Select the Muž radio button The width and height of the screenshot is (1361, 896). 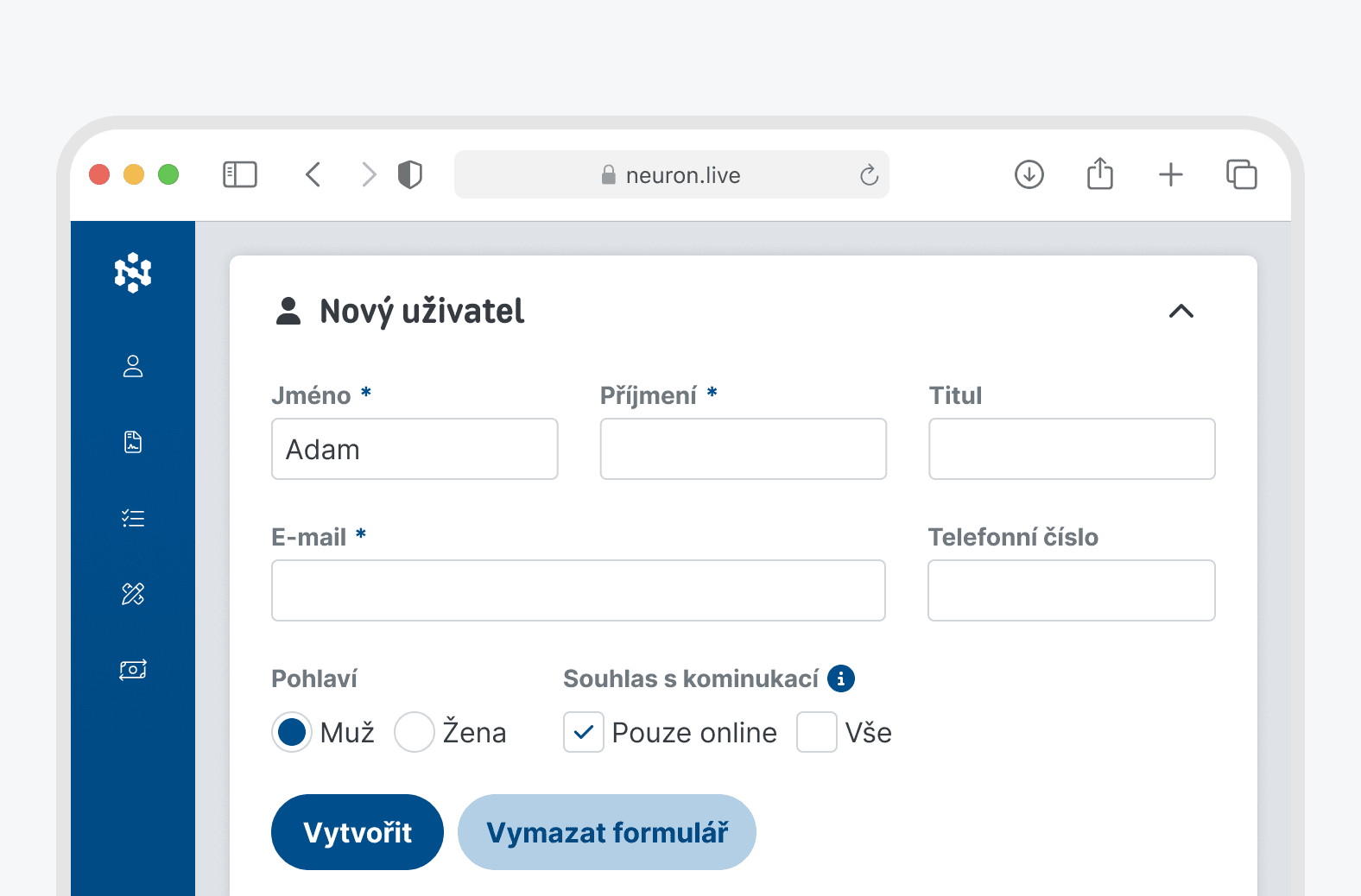click(x=292, y=732)
